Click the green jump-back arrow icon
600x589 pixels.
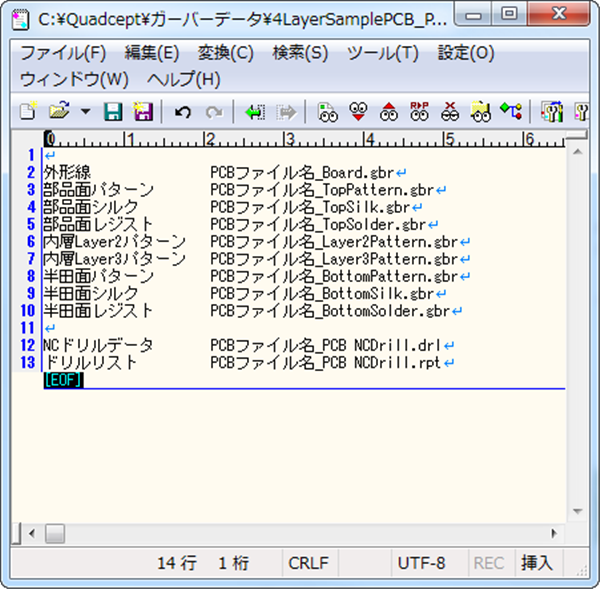(x=255, y=113)
